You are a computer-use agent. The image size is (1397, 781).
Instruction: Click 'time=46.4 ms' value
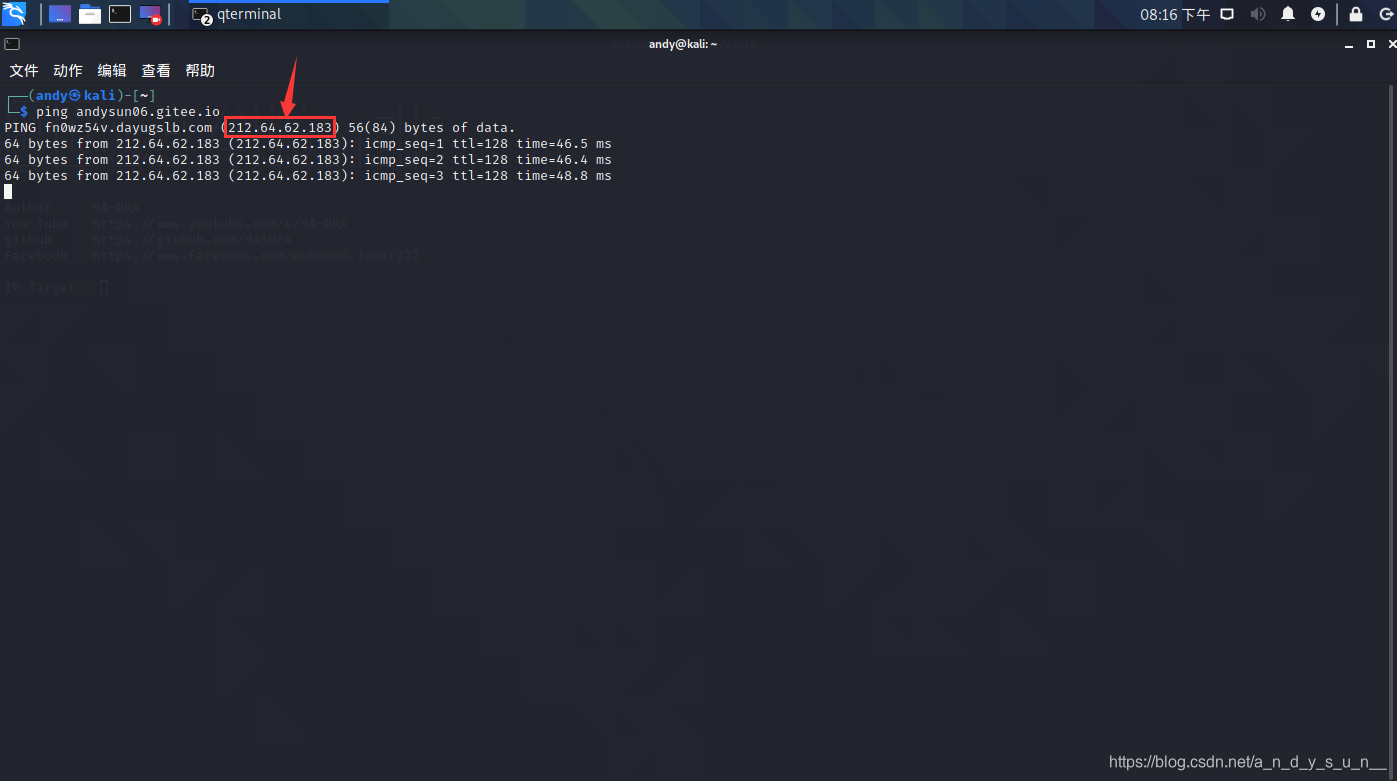[x=564, y=160]
